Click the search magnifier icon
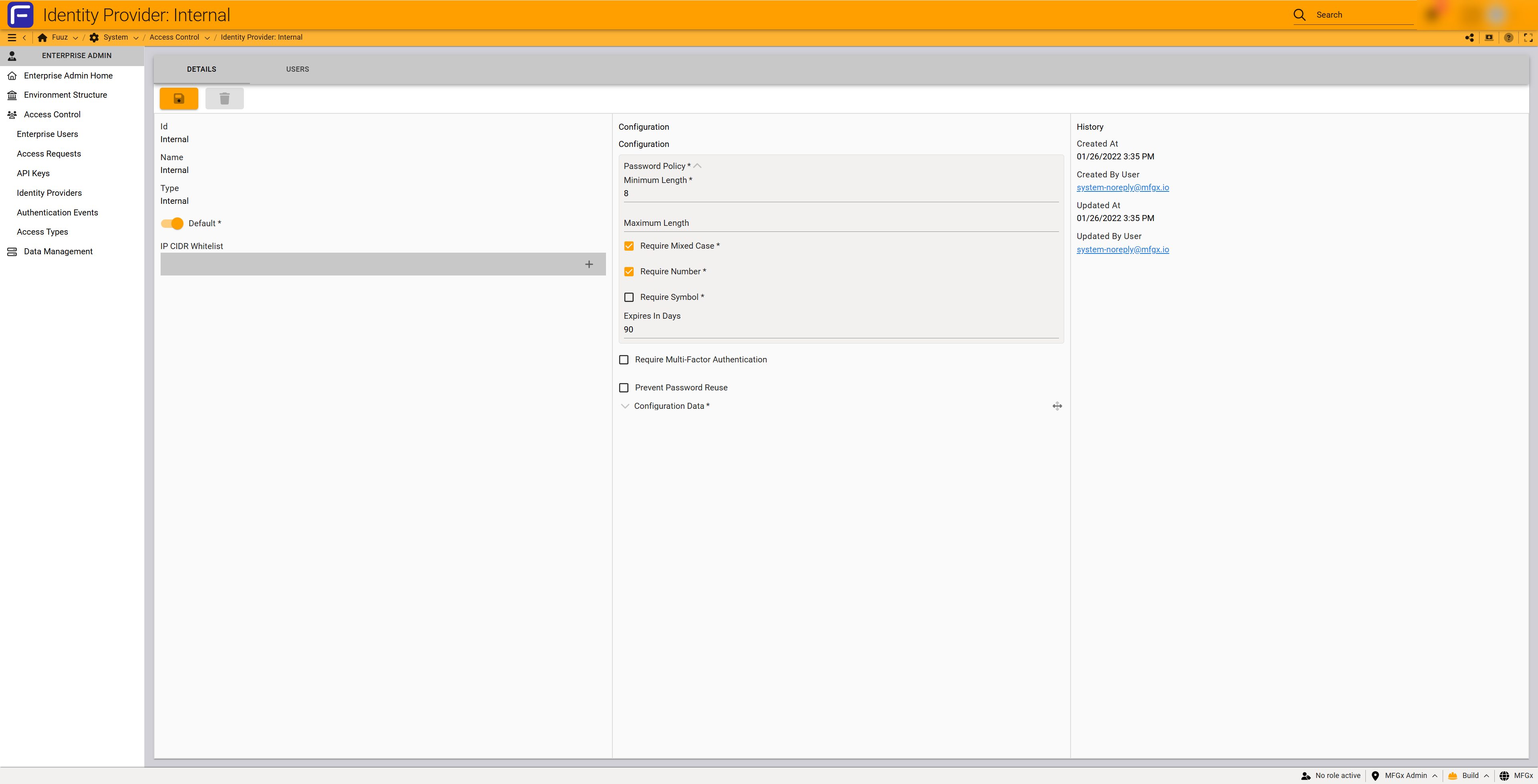The width and height of the screenshot is (1538, 784). click(x=1299, y=15)
